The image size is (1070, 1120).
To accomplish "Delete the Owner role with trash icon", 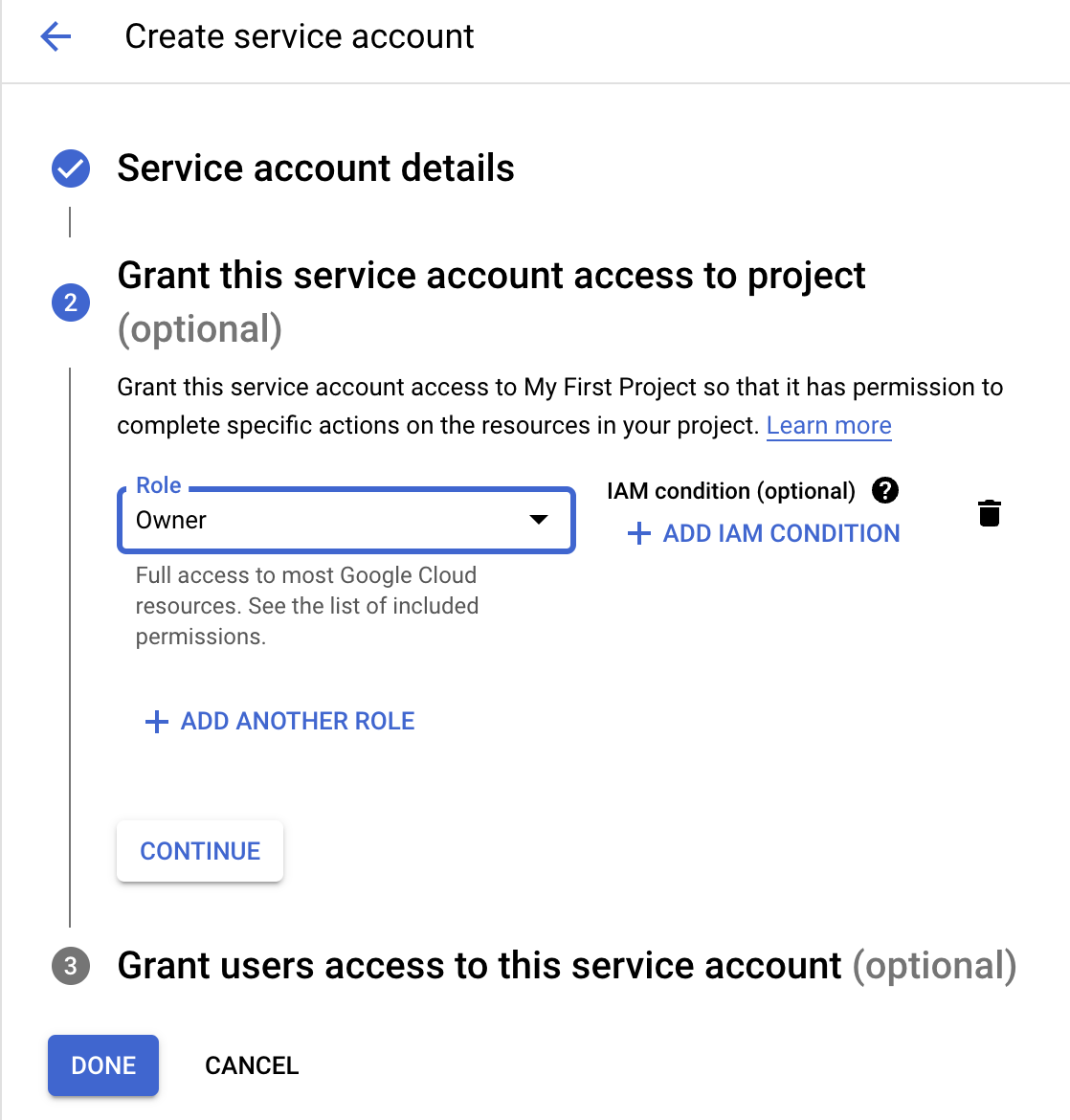I will click(x=990, y=513).
